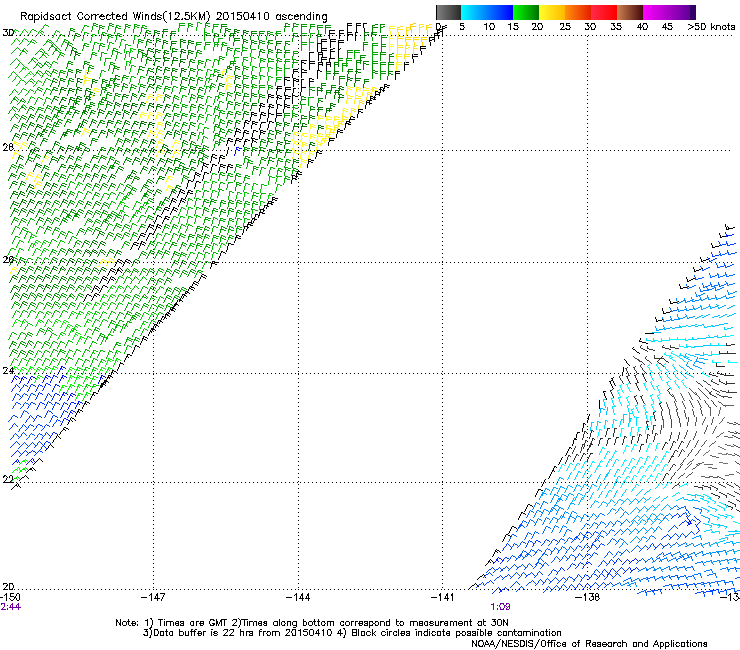Image resolution: width=740 pixels, height=650 pixels.
Task: Click the '10' legend scale label
Action: pyautogui.click(x=489, y=27)
